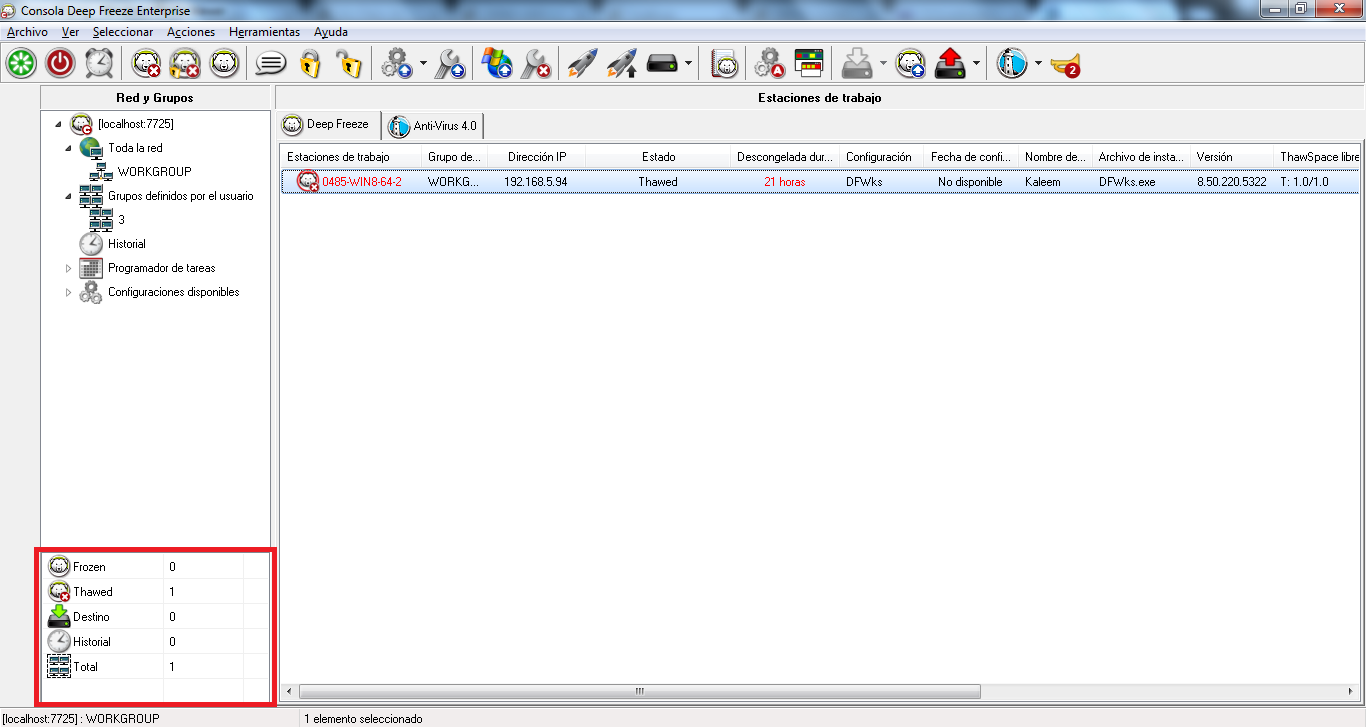
Task: Click the Windows logo update icon
Action: tap(497, 64)
